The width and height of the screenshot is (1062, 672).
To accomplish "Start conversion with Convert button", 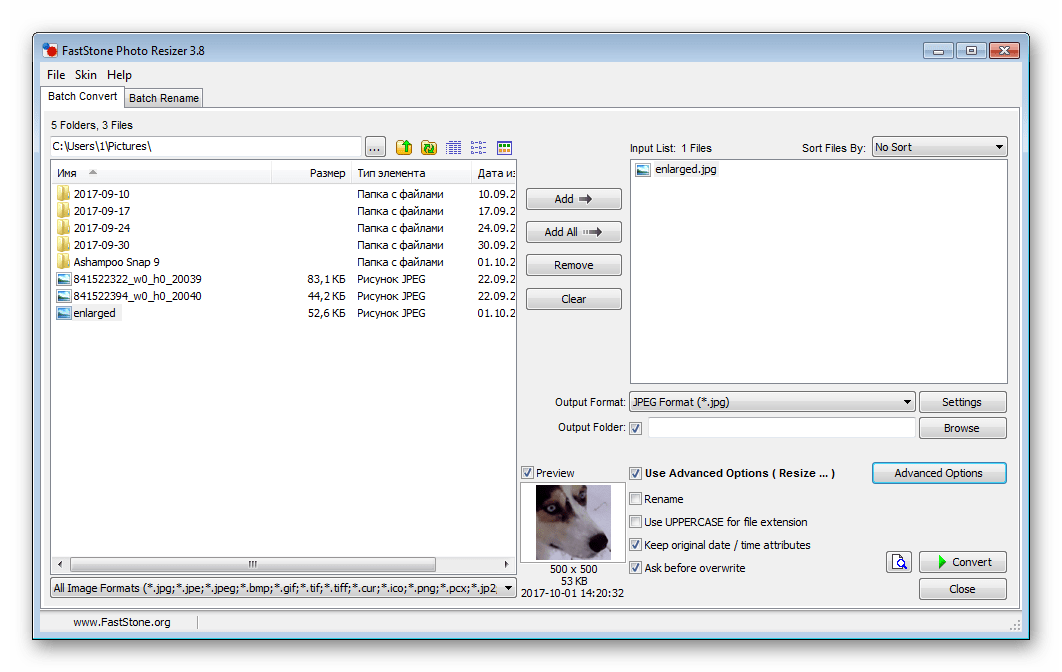I will click(x=962, y=562).
